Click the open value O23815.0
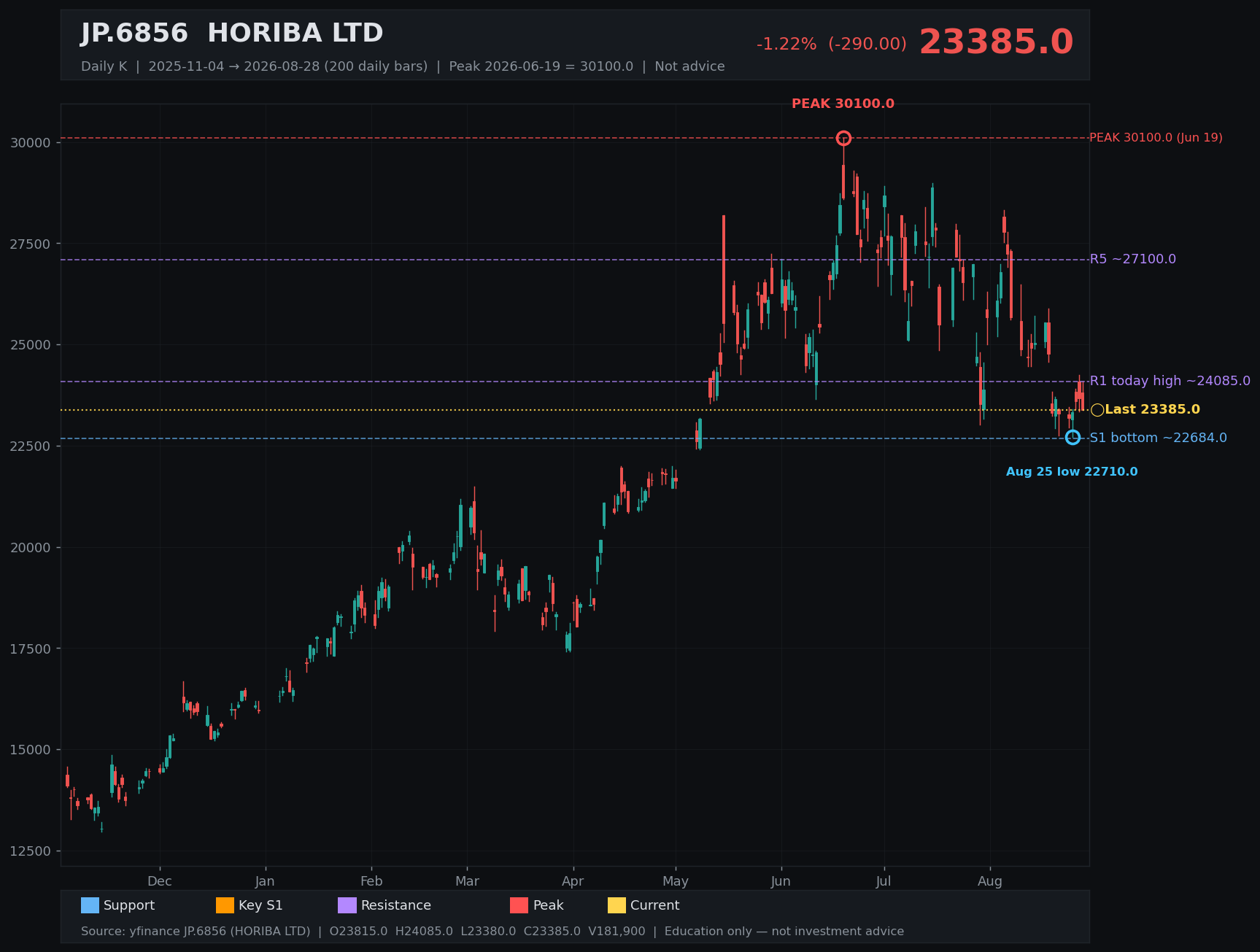1260x952 pixels. 359,932
